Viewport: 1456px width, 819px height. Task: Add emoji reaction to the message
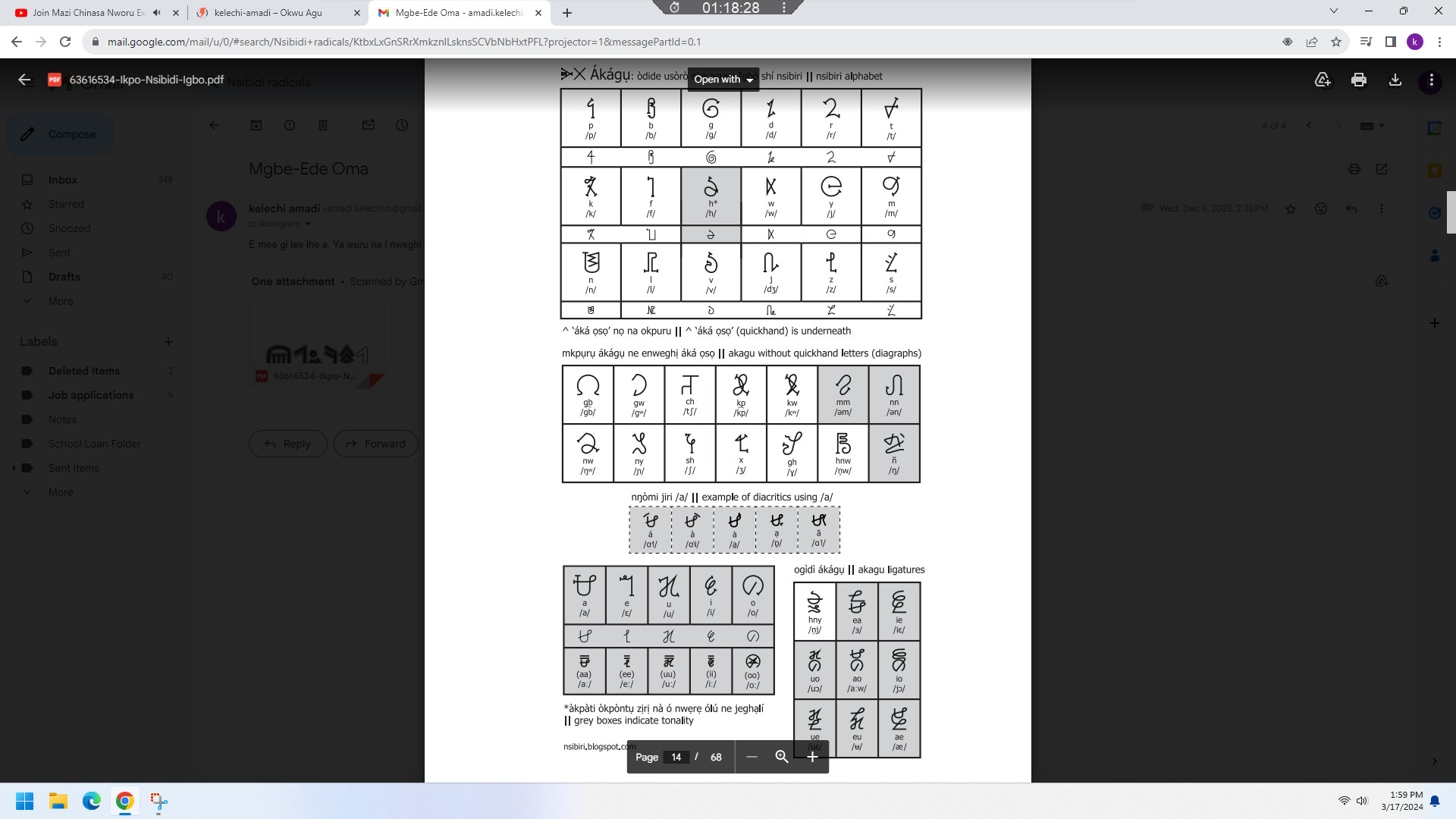tap(1321, 209)
